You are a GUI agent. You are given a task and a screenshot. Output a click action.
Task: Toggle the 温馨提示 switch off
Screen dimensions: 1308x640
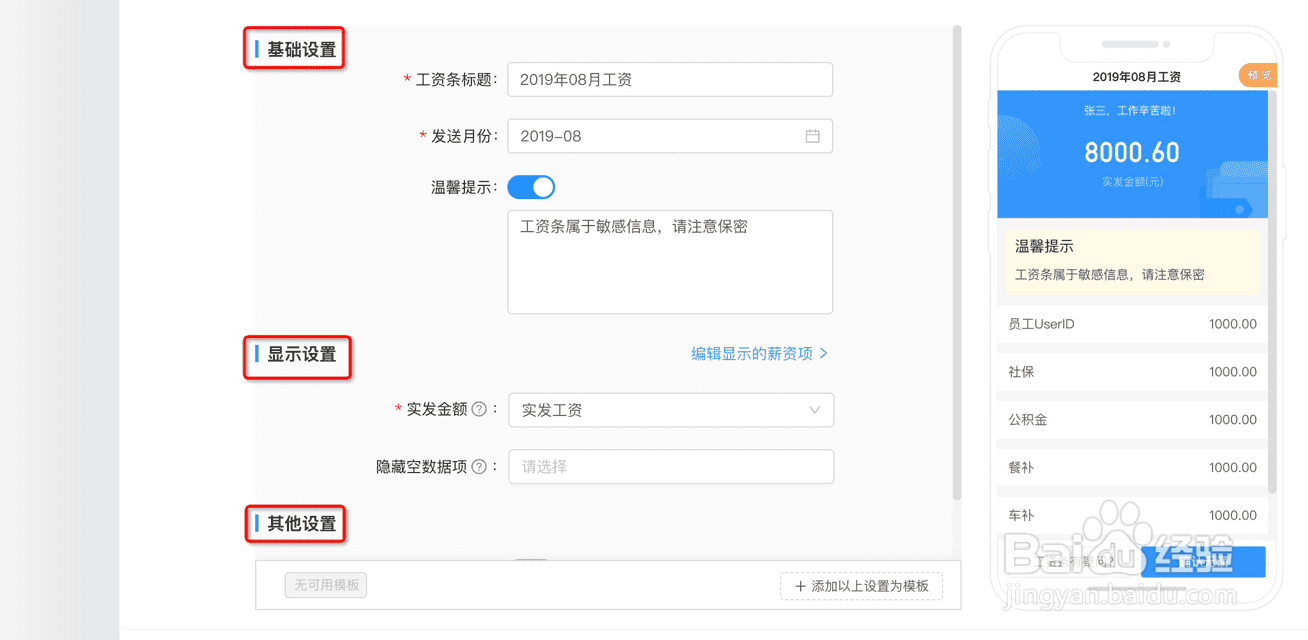tap(531, 187)
